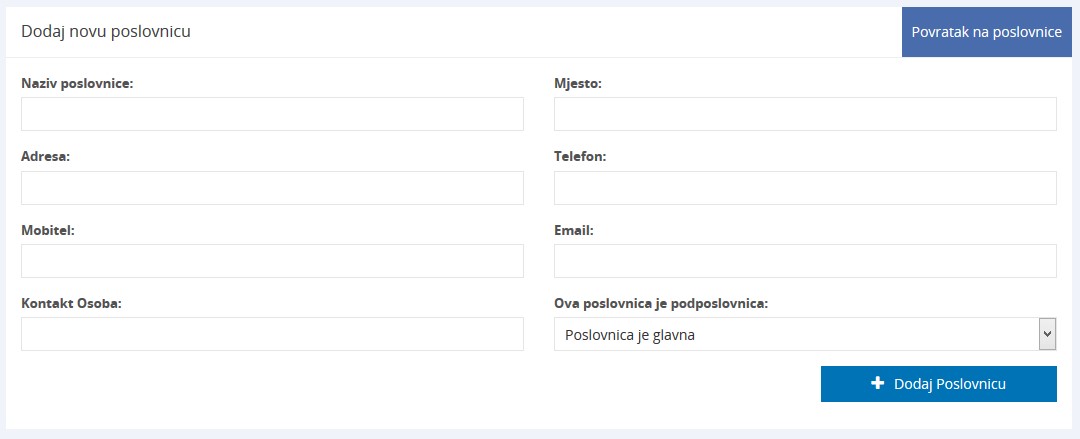Image resolution: width=1080 pixels, height=439 pixels.
Task: Click the 'Mjesto:' label text
Action: (x=578, y=84)
